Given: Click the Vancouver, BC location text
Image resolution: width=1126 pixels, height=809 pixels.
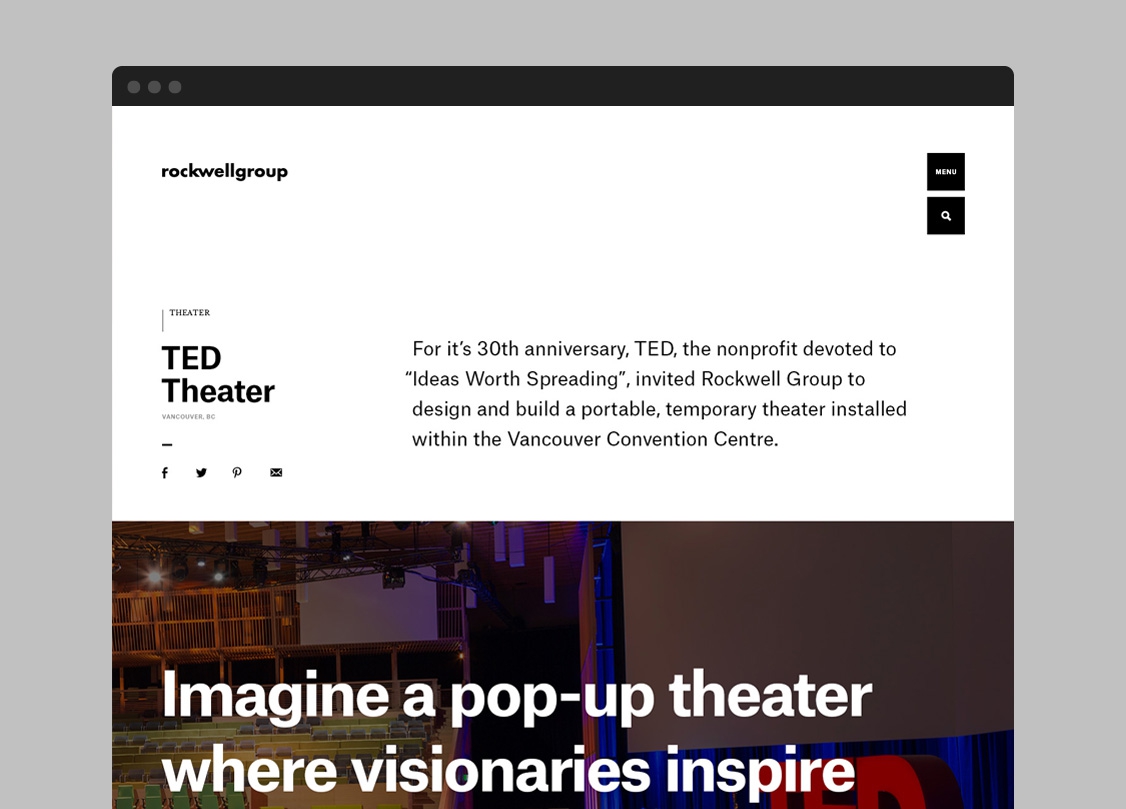Looking at the screenshot, I should click(x=188, y=417).
